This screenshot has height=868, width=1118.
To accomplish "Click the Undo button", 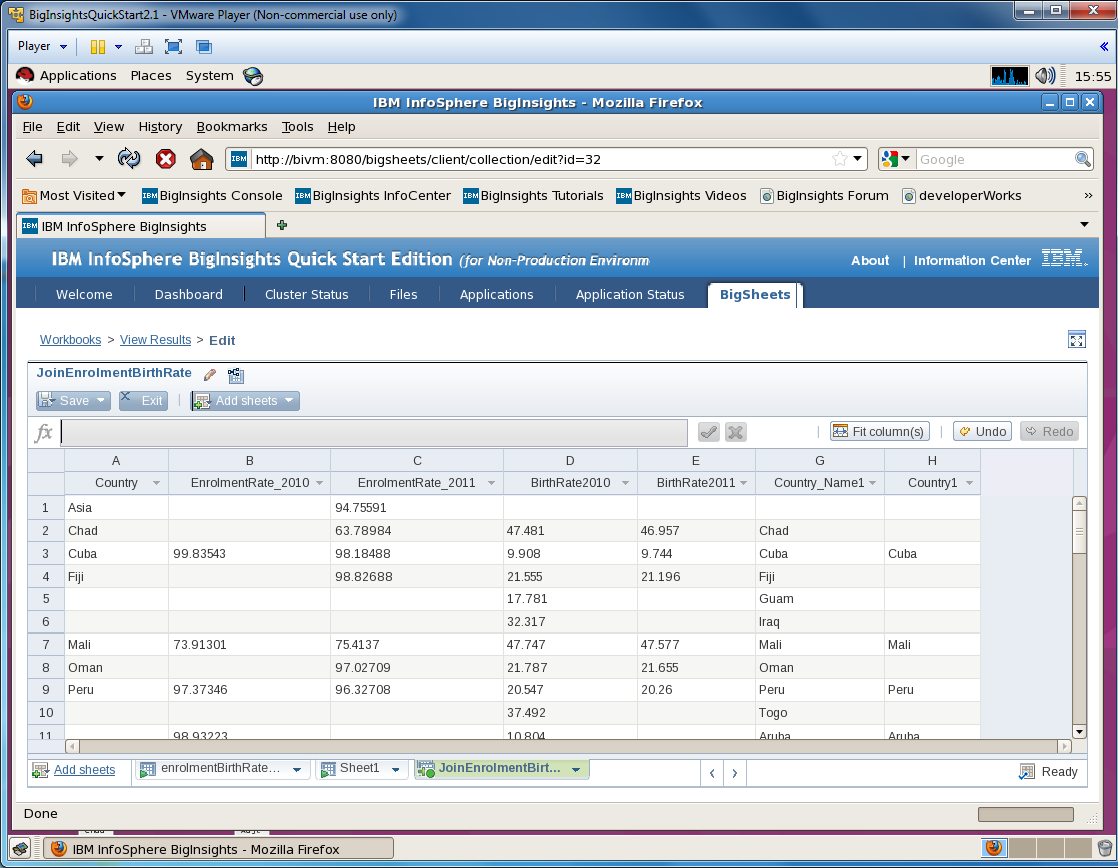I will (982, 432).
